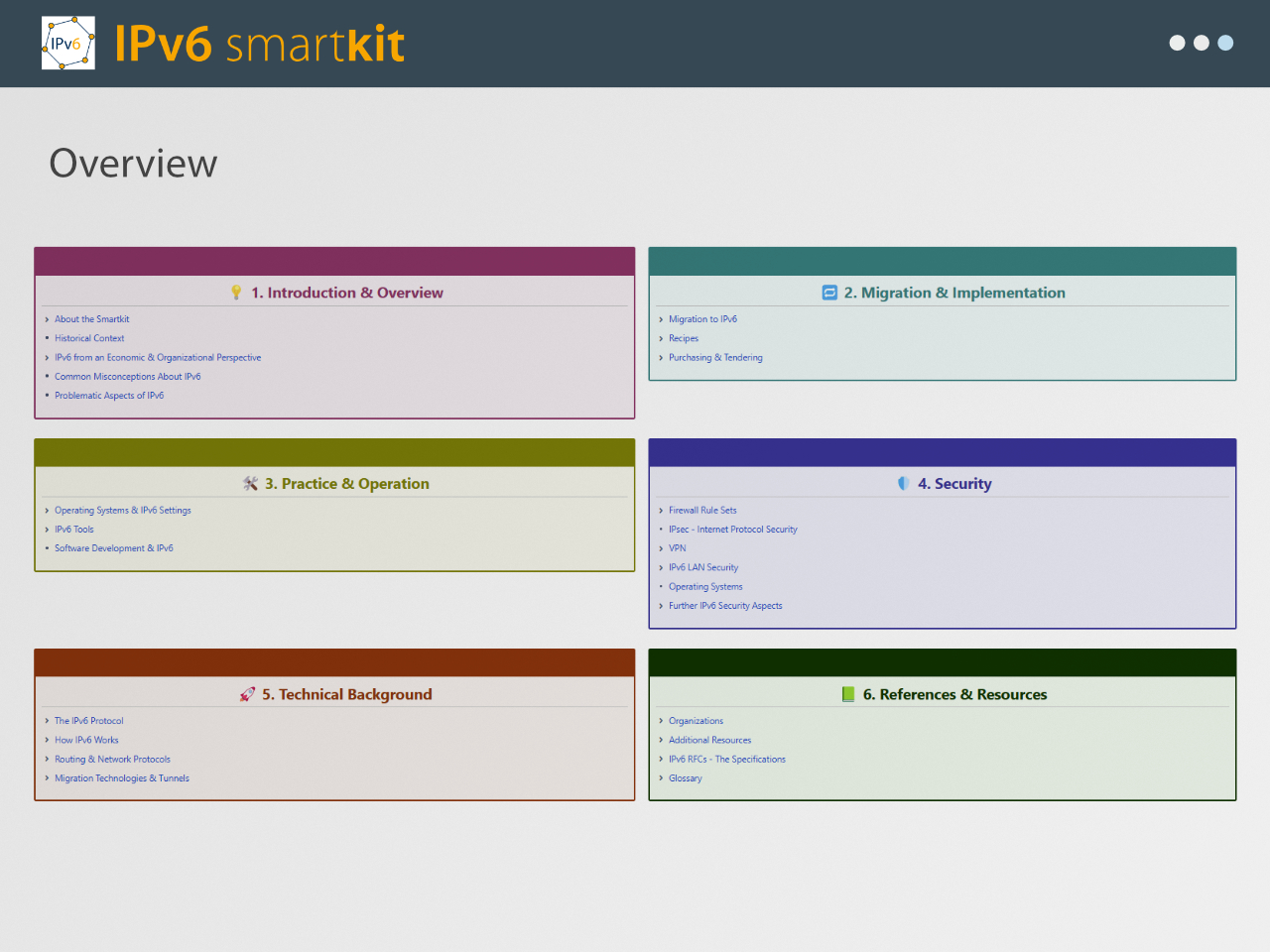Go to the Recipes page
Screen dimensions: 1270x952
pyautogui.click(x=684, y=338)
